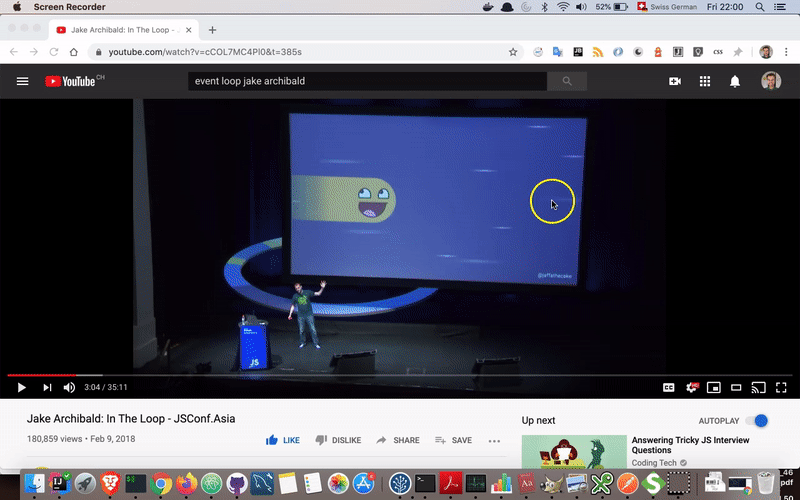Open App Store from the Dock

[364, 483]
